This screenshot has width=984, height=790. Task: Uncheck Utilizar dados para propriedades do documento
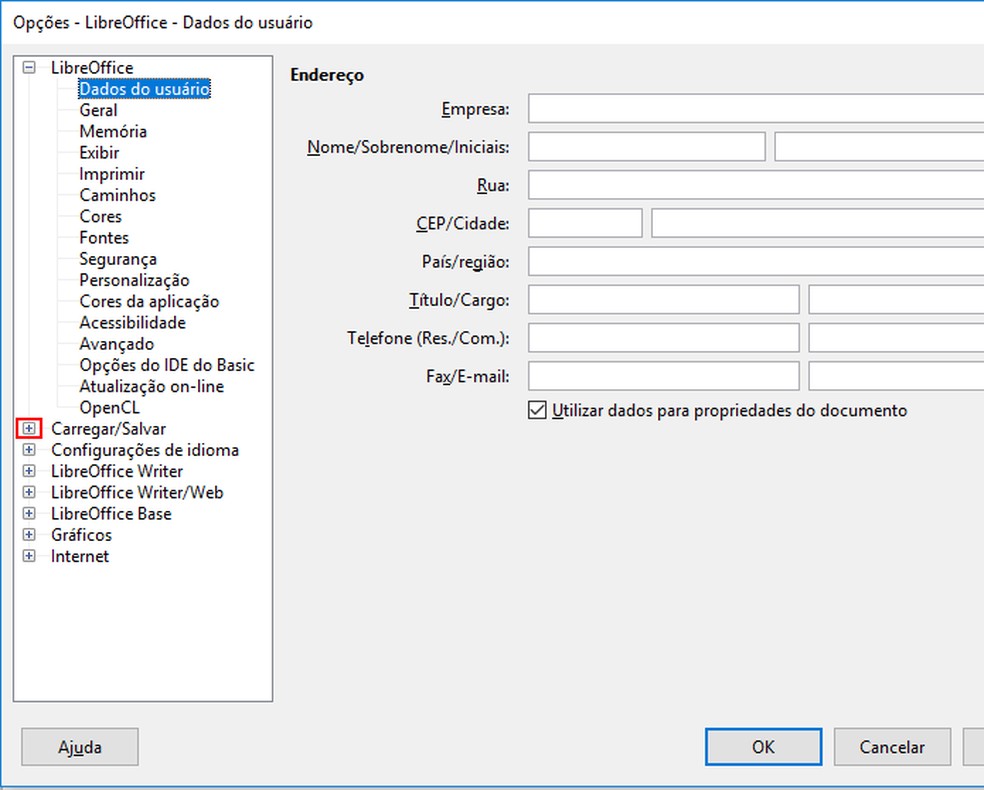pos(537,410)
